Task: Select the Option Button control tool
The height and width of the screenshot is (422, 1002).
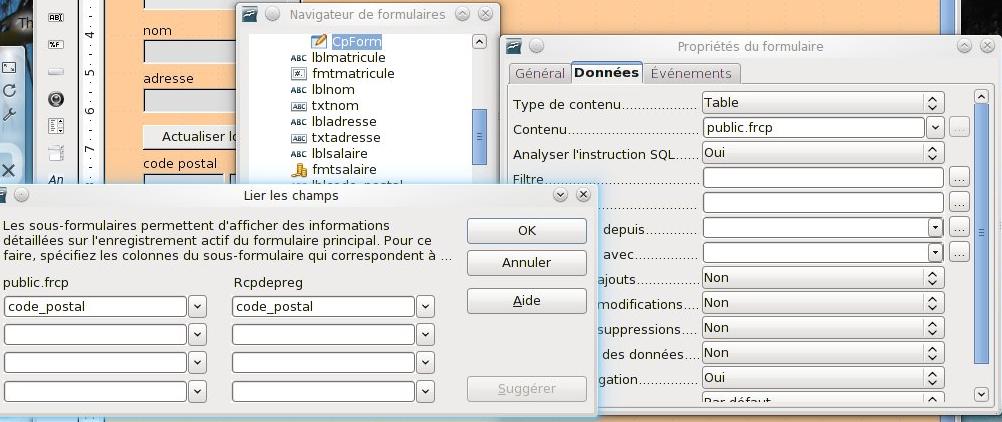Action: click(56, 99)
